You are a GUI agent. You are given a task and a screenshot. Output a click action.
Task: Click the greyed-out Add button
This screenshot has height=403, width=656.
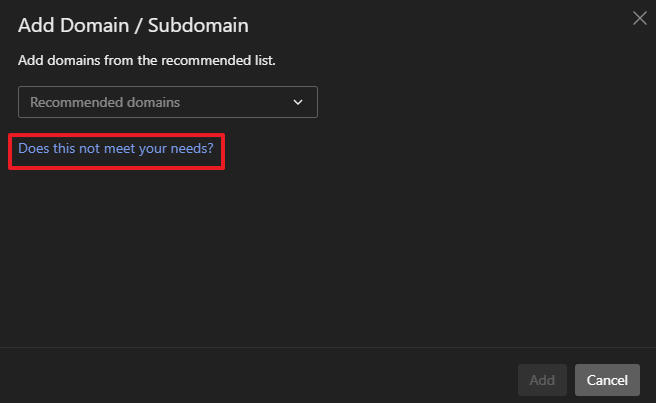pos(542,380)
